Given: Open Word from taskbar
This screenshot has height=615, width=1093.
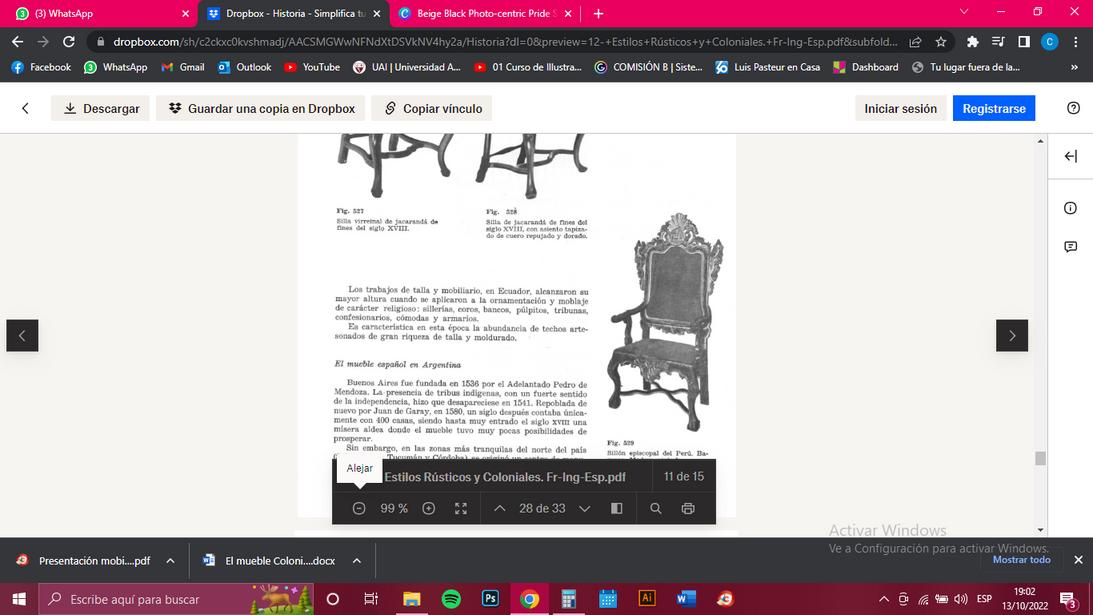Looking at the screenshot, I should [686, 599].
